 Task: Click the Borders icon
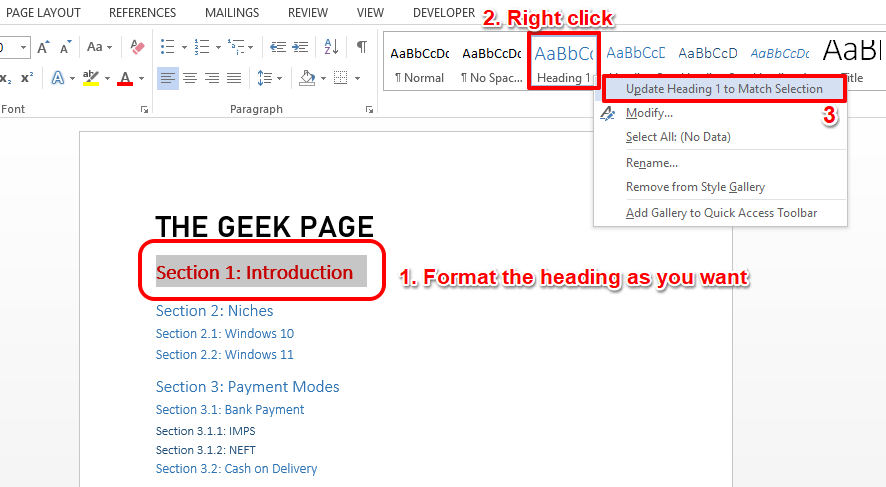click(x=341, y=78)
